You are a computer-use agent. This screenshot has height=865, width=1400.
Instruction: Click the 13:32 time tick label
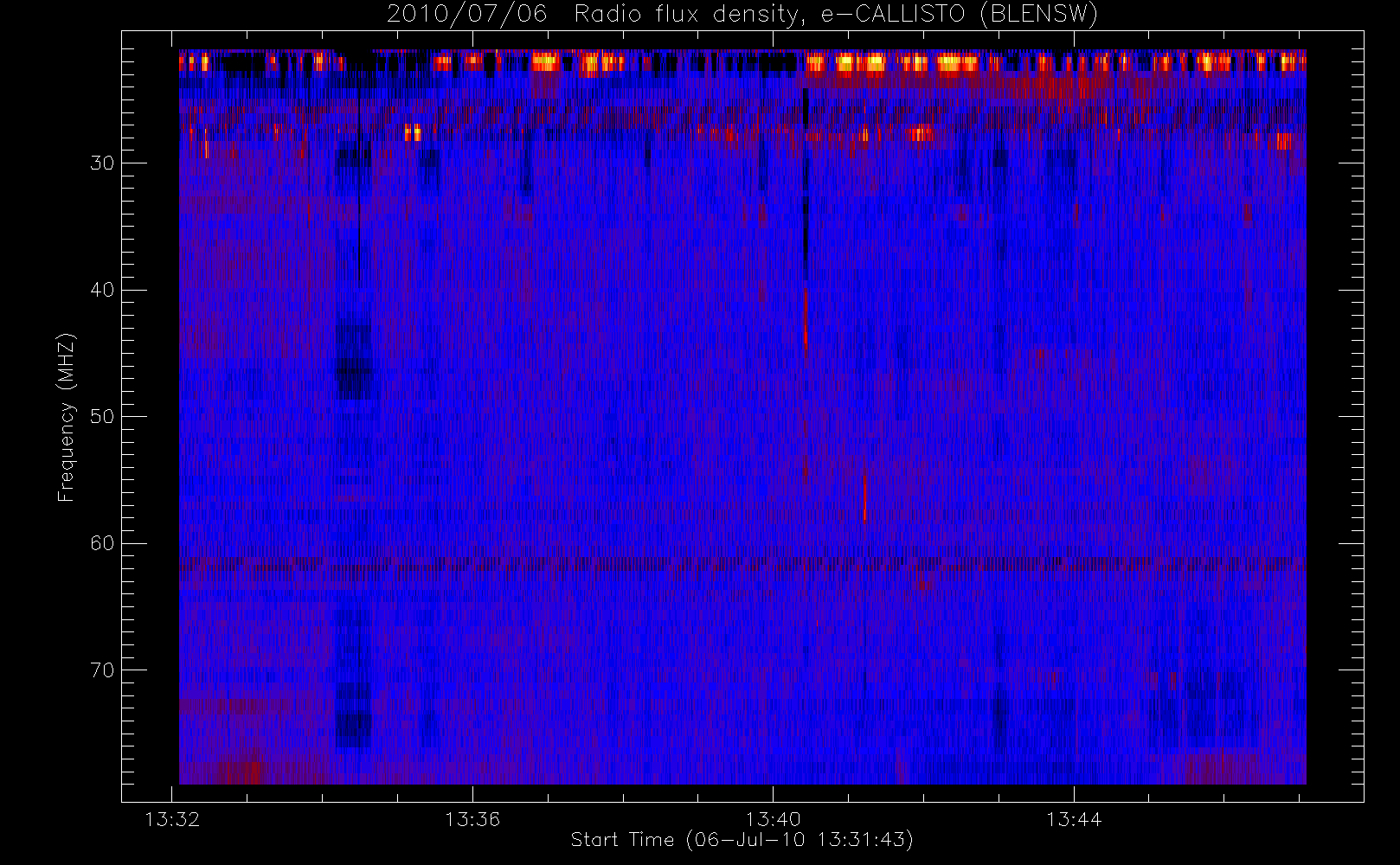(172, 819)
